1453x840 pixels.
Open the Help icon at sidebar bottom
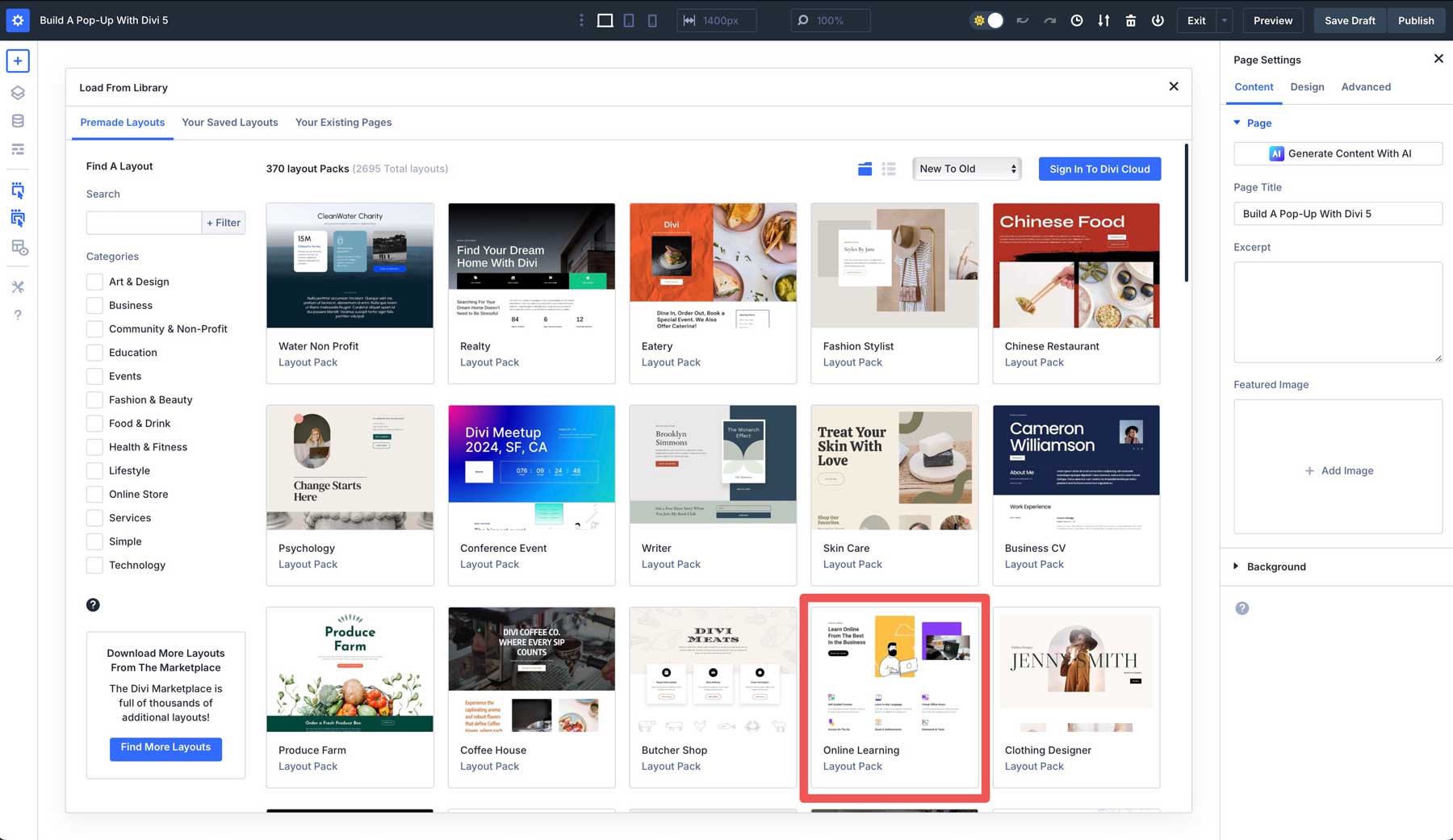pos(18,315)
